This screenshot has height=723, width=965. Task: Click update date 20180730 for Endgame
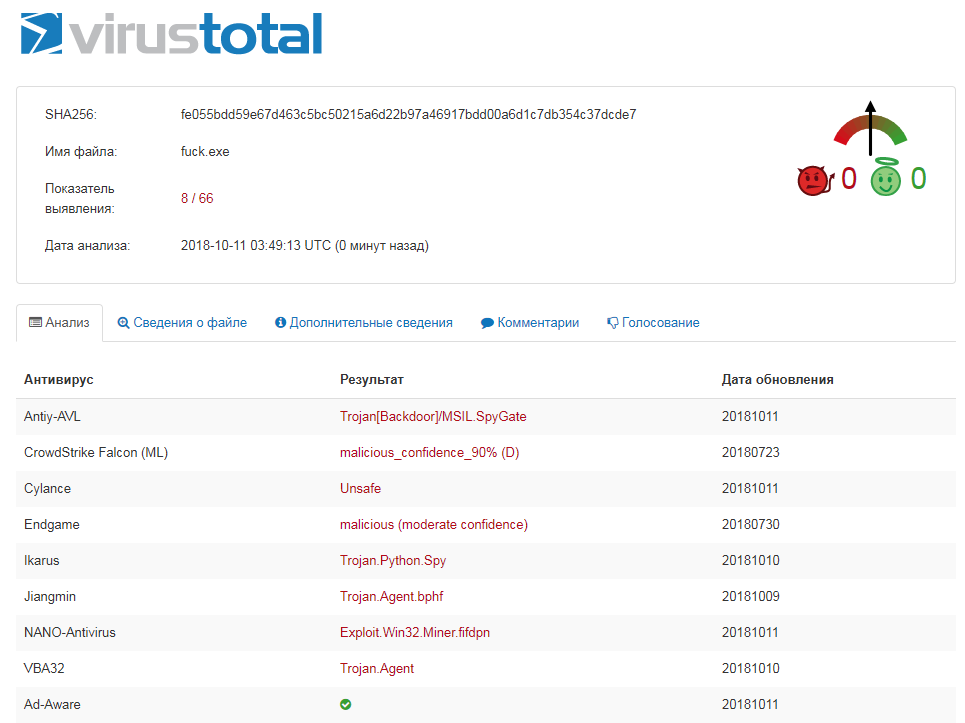pyautogui.click(x=750, y=524)
